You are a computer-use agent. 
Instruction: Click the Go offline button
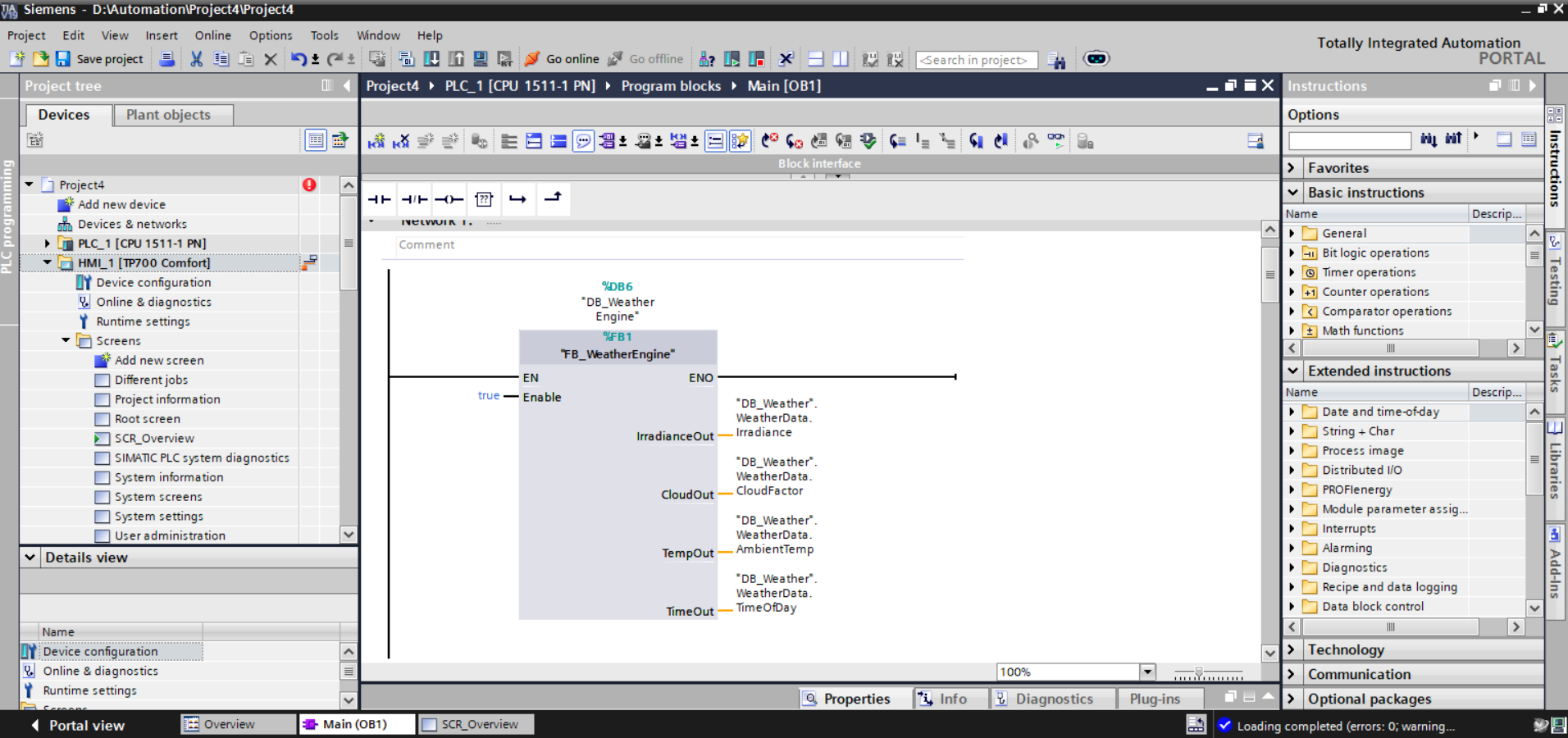pyautogui.click(x=645, y=58)
